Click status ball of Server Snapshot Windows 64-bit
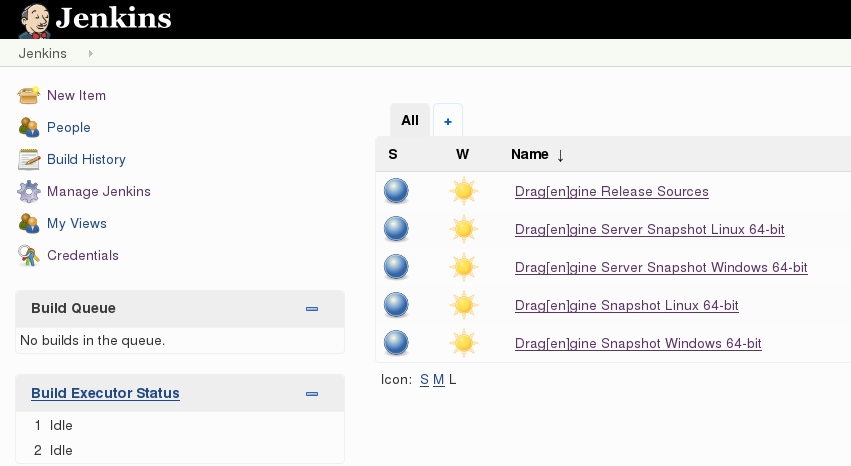 tap(396, 267)
